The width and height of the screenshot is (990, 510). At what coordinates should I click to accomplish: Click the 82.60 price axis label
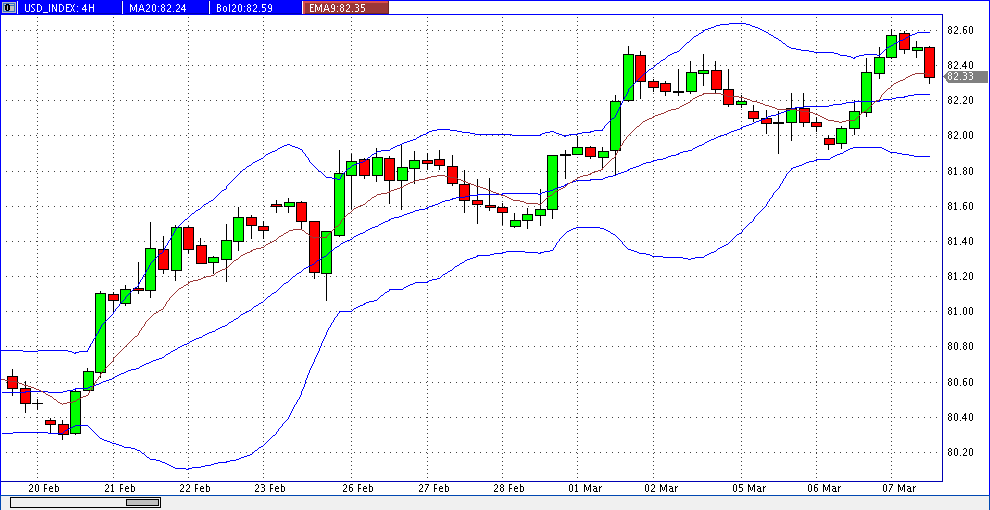click(x=960, y=30)
